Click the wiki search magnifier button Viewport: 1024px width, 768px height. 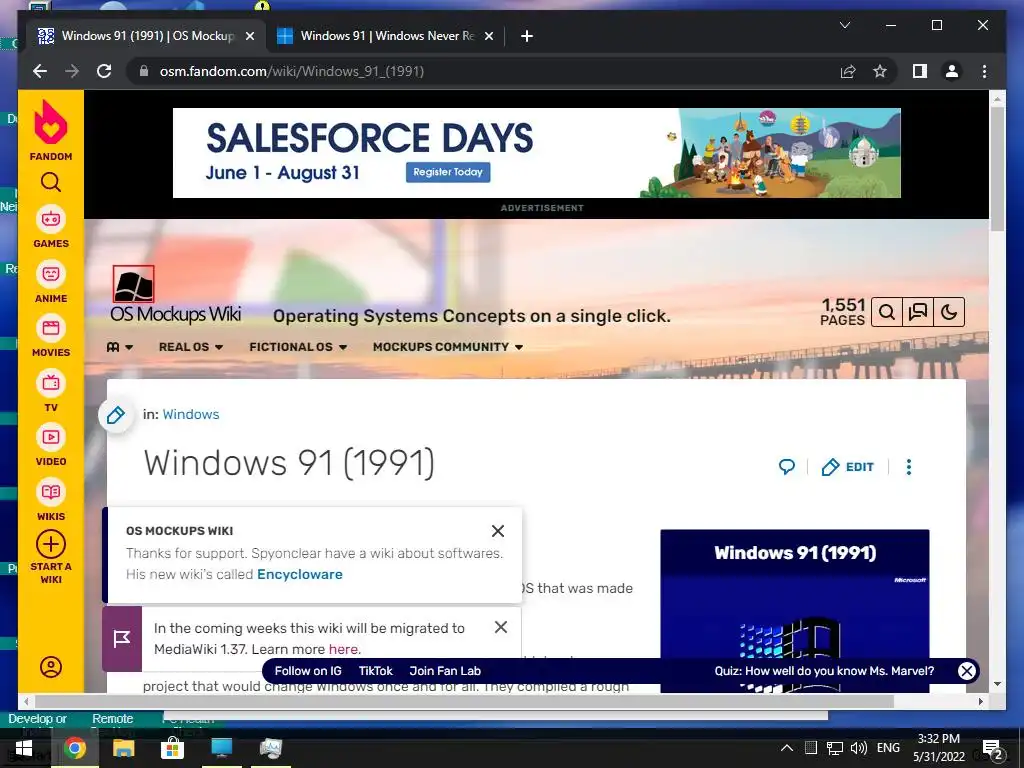887,312
